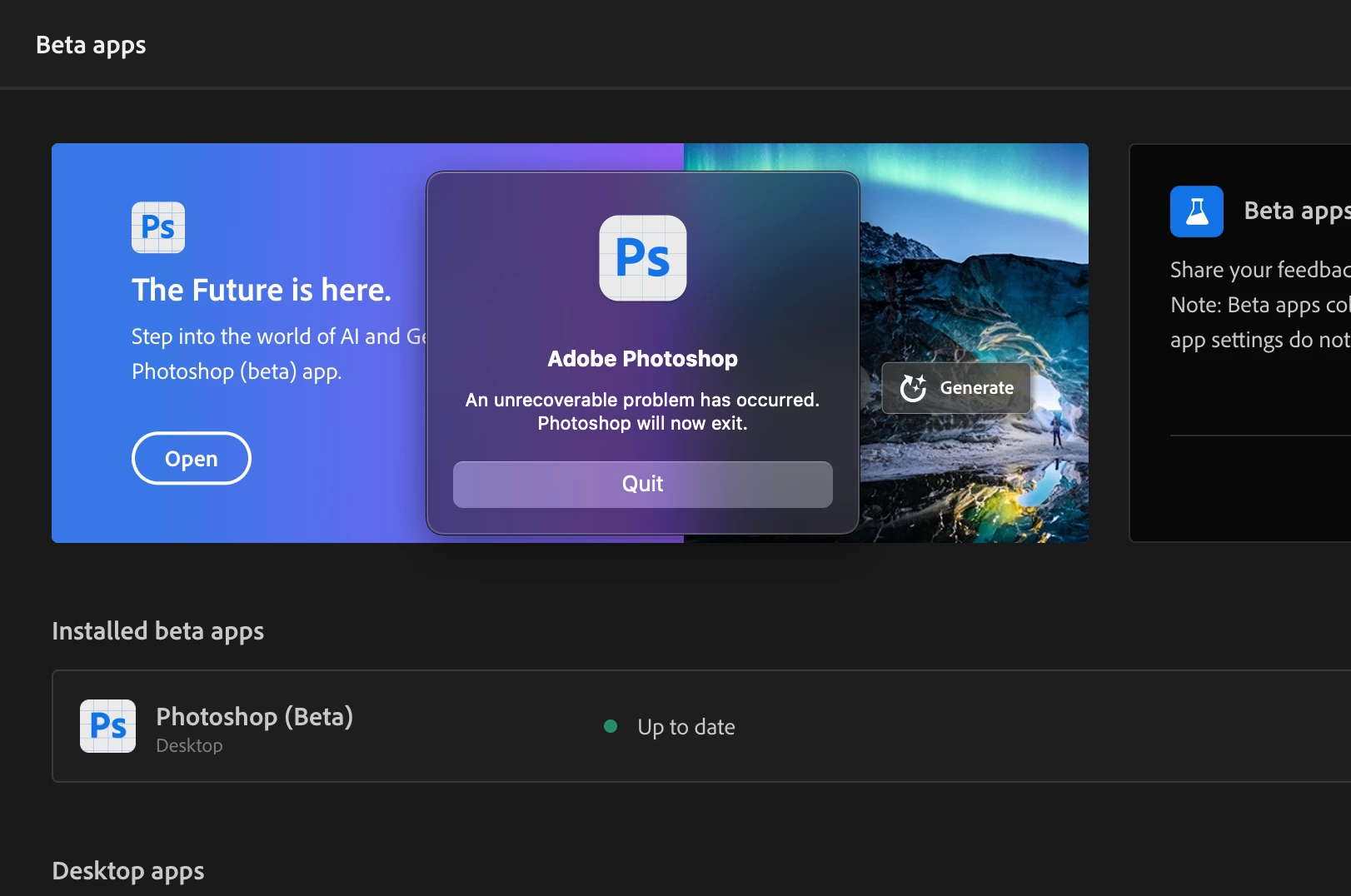This screenshot has width=1351, height=896.
Task: Click the Share your feedback text
Action: (1260, 270)
